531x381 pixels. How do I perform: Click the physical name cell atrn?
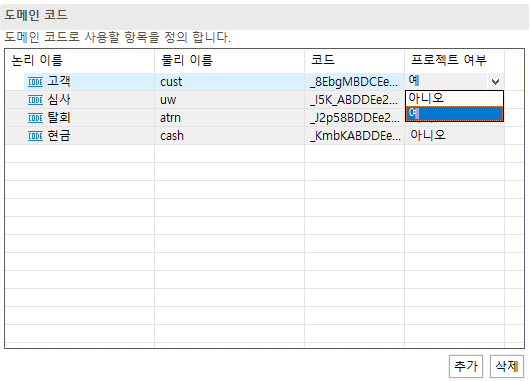click(229, 118)
